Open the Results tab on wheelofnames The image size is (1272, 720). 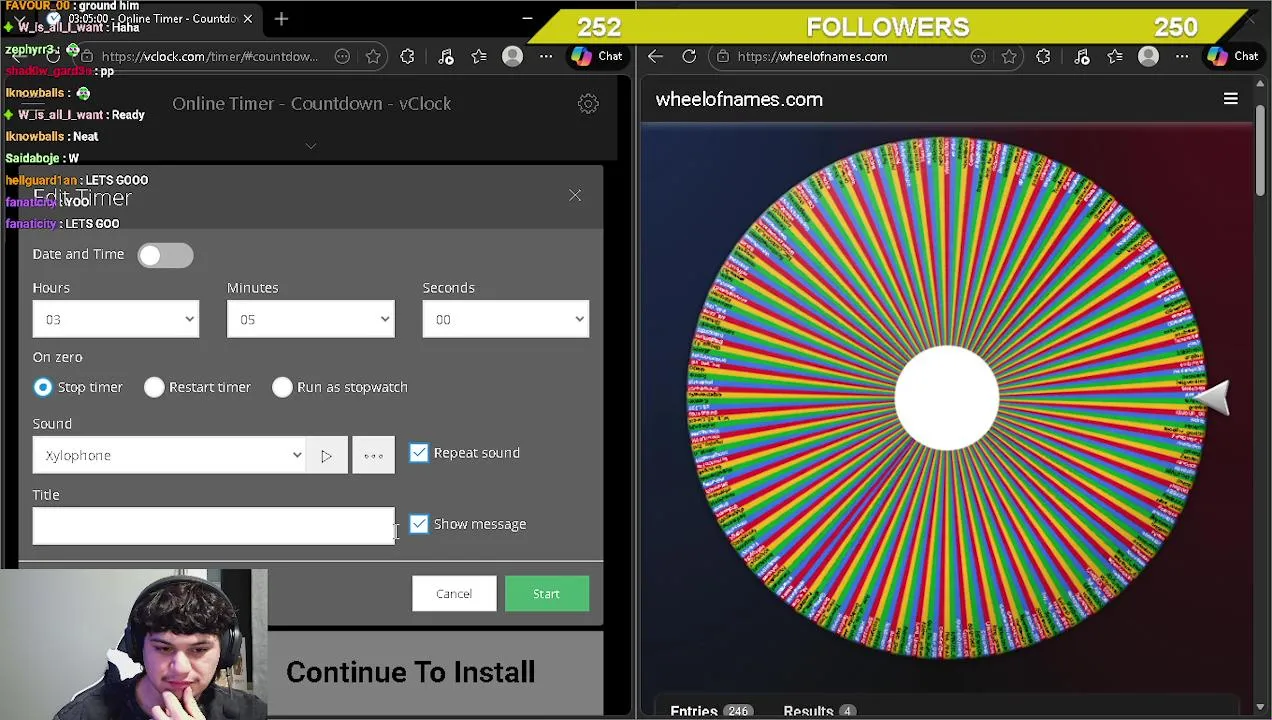click(x=820, y=711)
